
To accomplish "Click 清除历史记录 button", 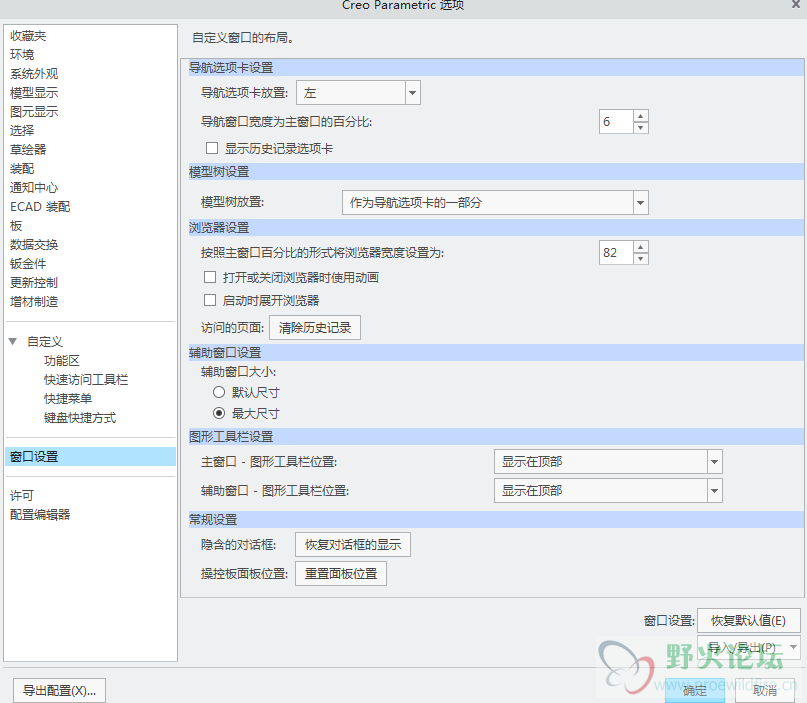I will (x=315, y=328).
